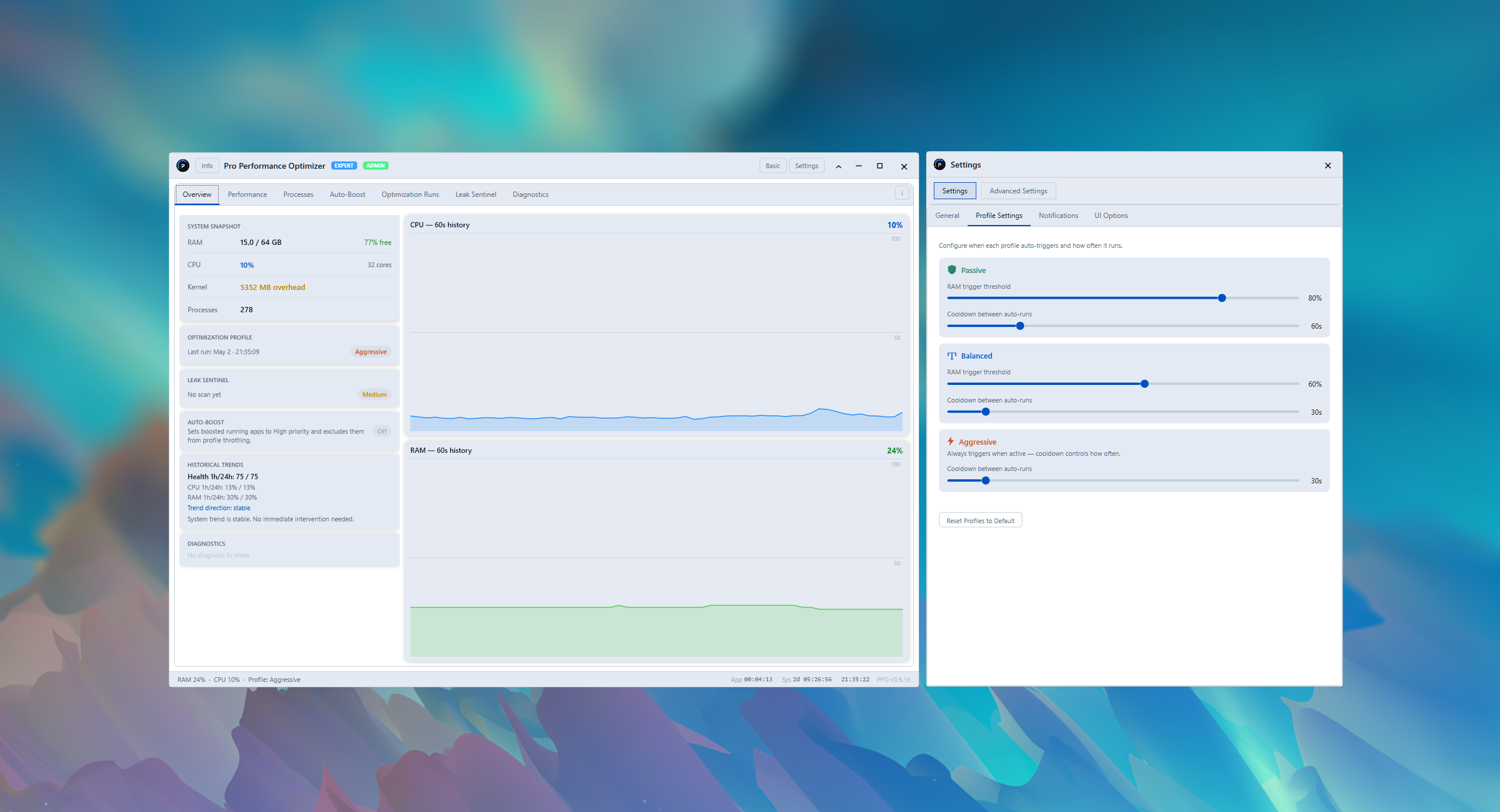This screenshot has width=1500, height=812.
Task: Click the '77% free' RAM value
Action: (x=377, y=243)
